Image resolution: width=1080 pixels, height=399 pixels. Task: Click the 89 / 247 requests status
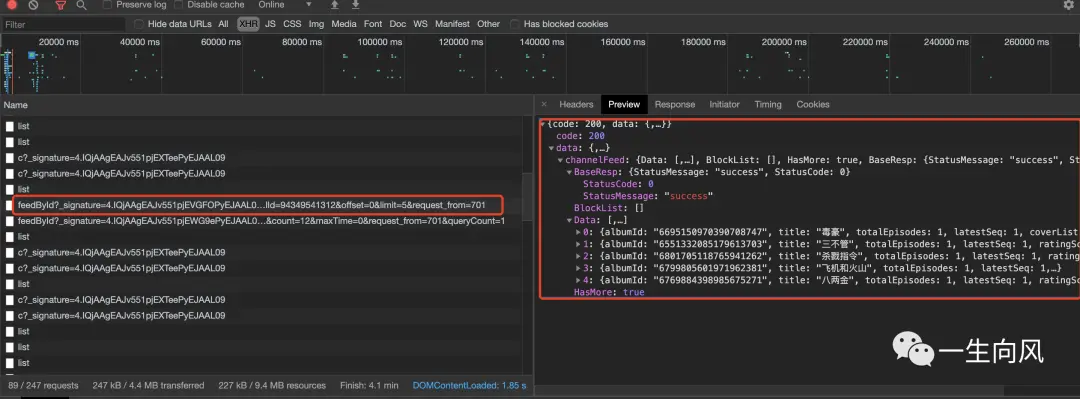click(43, 385)
